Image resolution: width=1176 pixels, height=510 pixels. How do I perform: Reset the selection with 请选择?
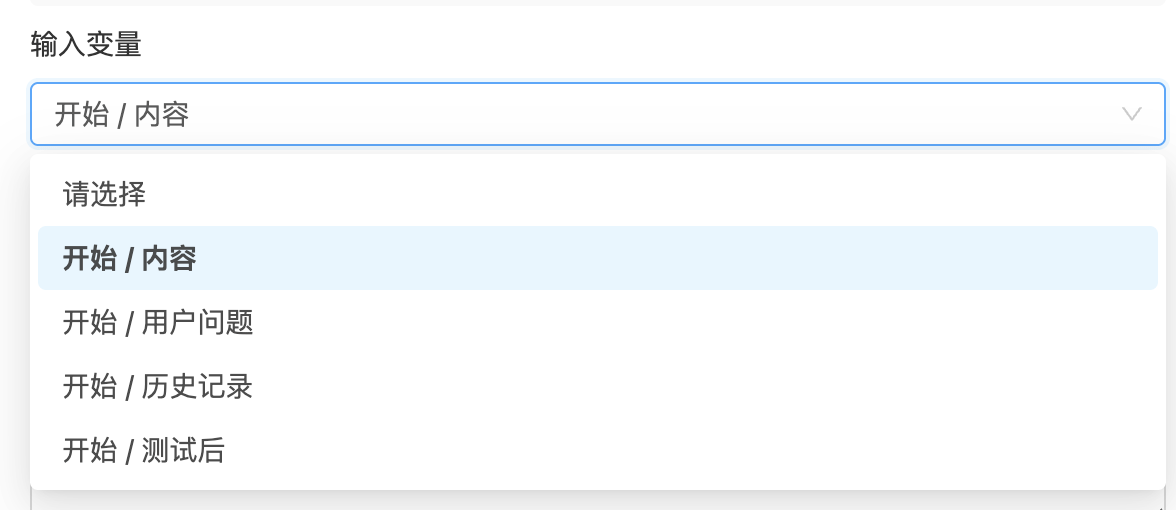[x=598, y=194]
